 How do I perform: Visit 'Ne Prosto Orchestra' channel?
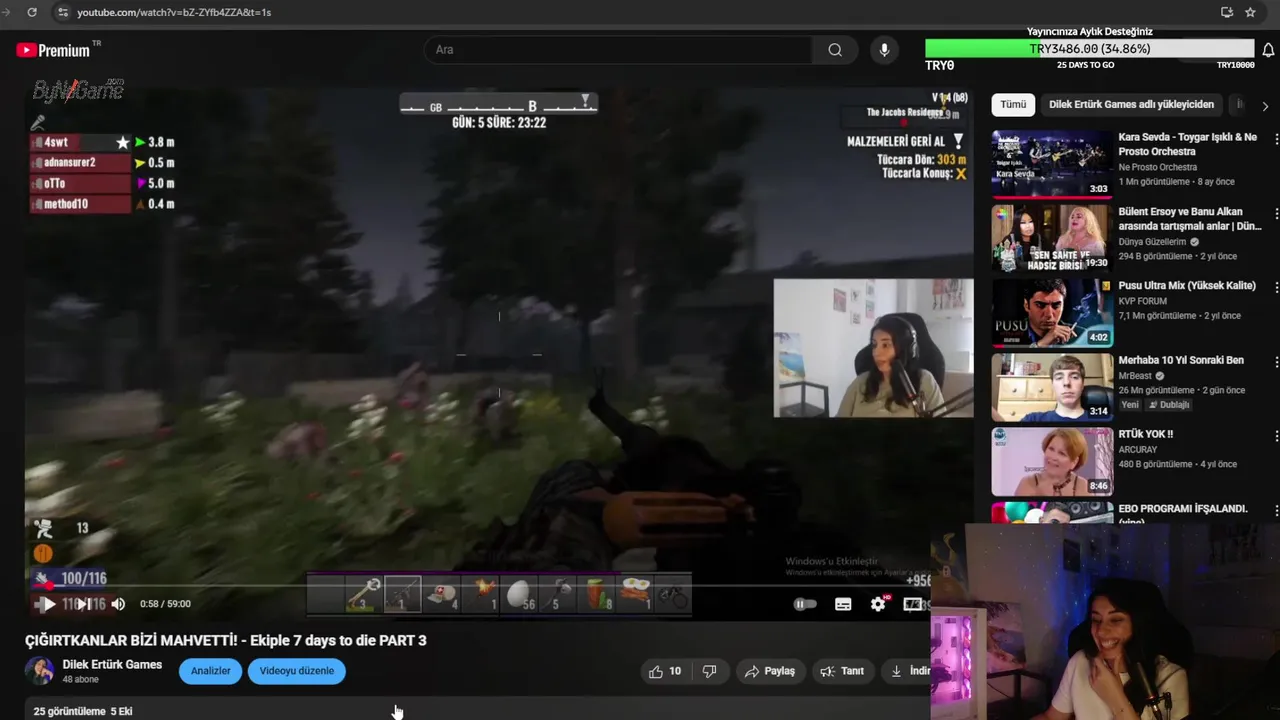pyautogui.click(x=1157, y=167)
